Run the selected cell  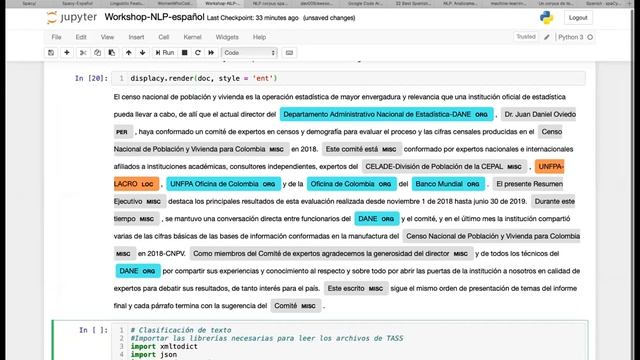[165, 53]
